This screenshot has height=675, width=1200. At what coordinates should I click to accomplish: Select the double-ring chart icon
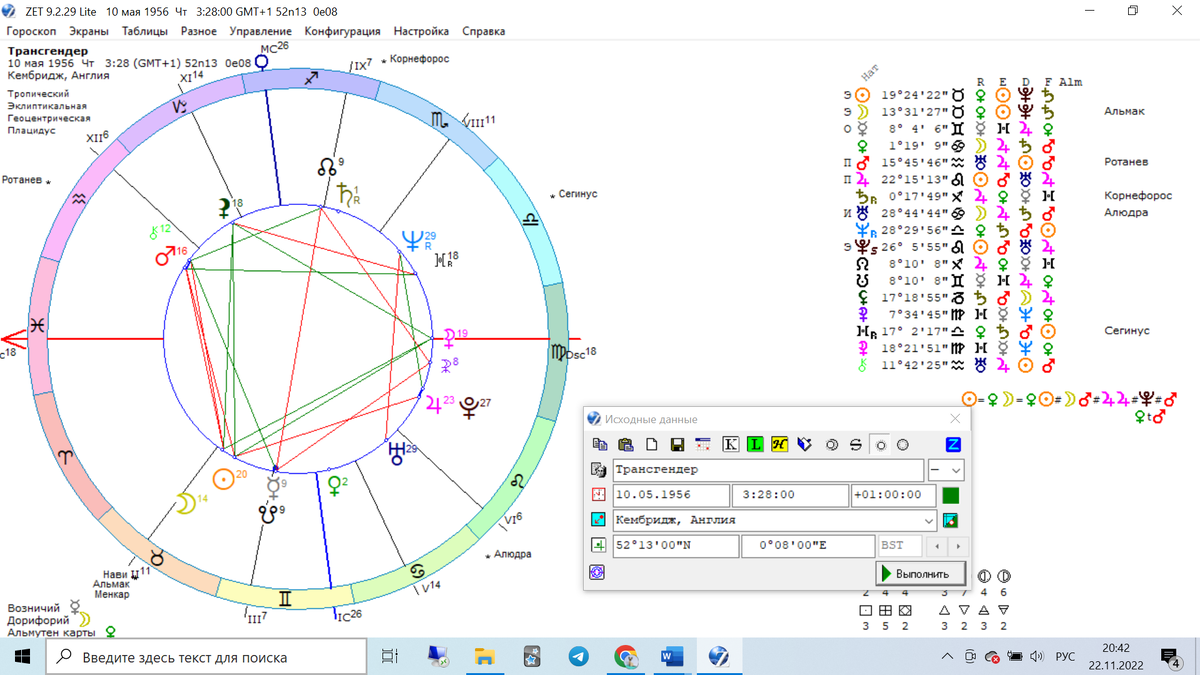point(832,444)
